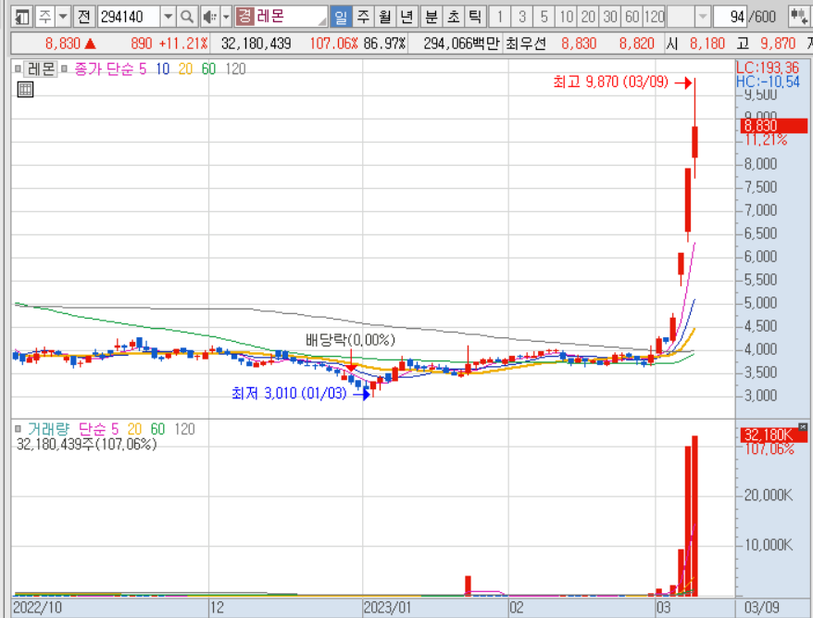Click the magnifier stock search icon
Viewport: 813px width, 618px height.
(x=187, y=17)
